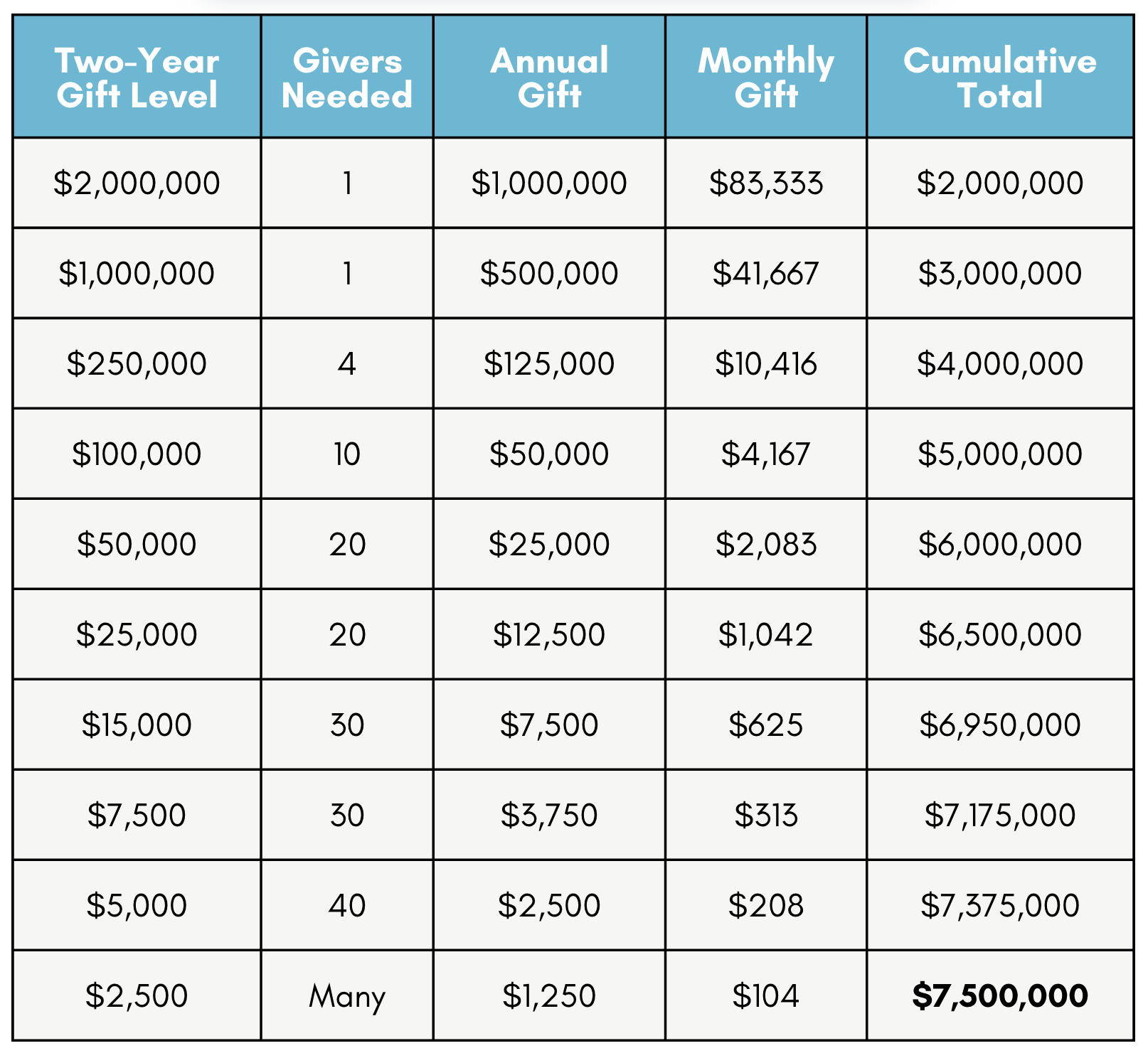Click the Two-Year Gift Level column header
The height and width of the screenshot is (1058, 1148).
[x=137, y=78]
